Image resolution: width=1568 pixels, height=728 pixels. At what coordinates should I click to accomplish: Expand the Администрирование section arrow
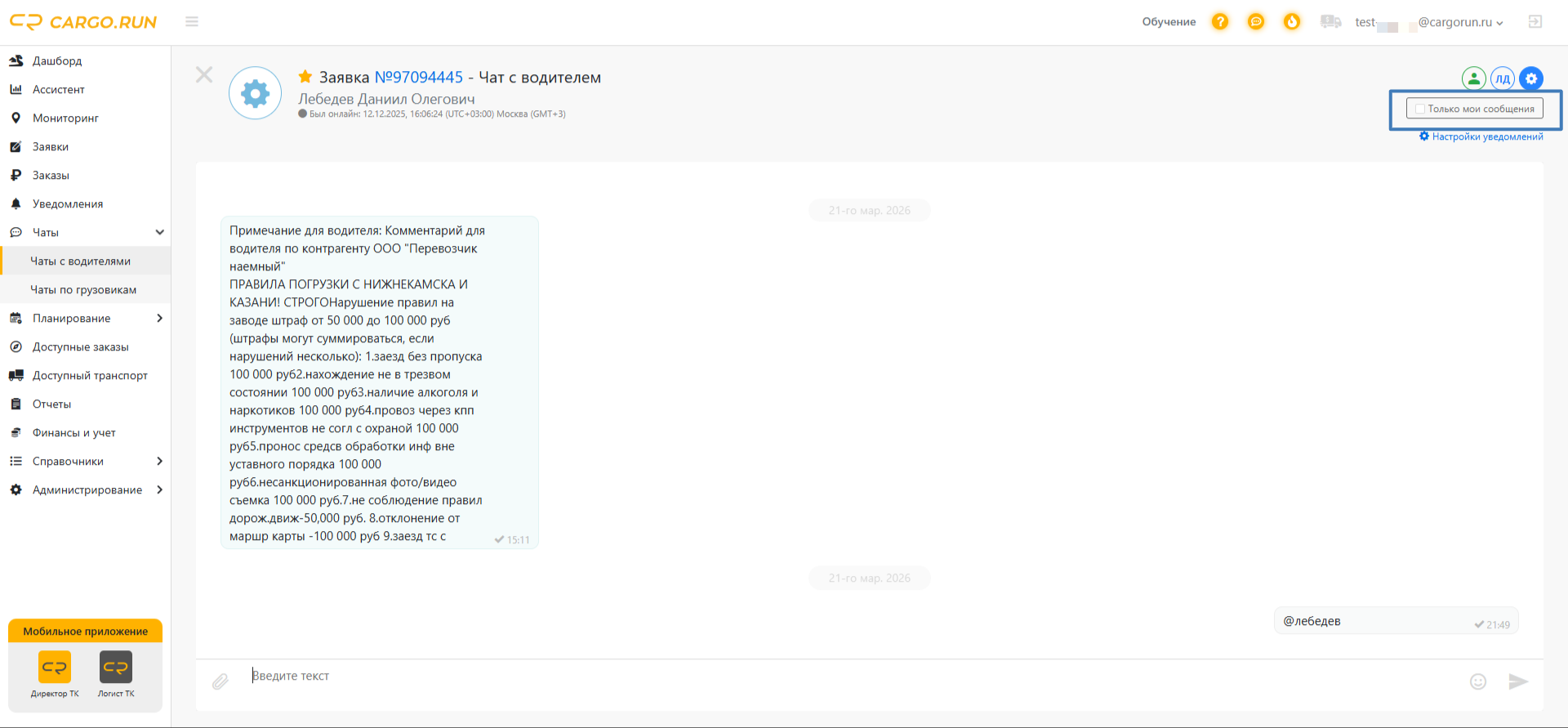coord(159,489)
